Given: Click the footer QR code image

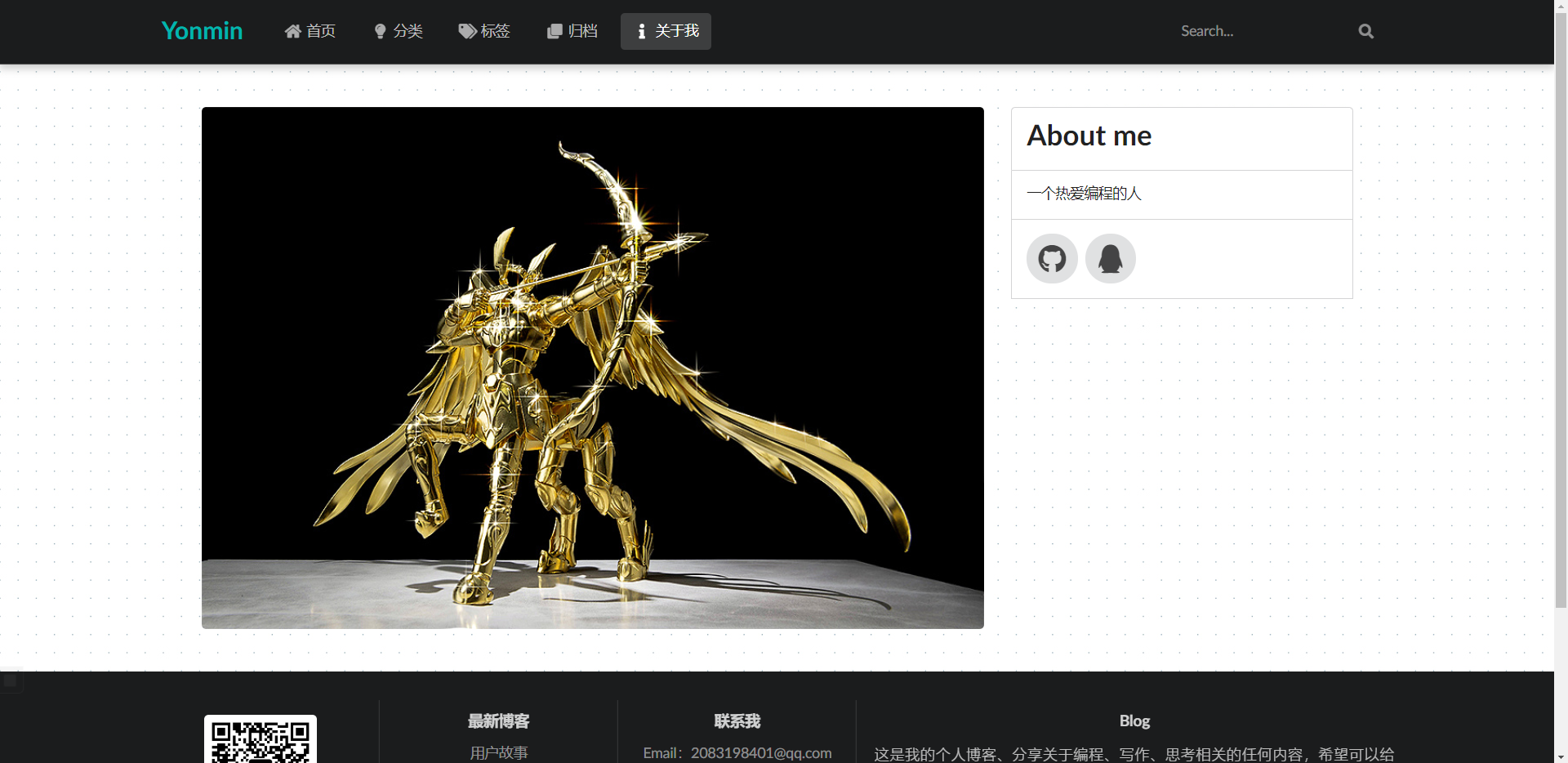Looking at the screenshot, I should (261, 739).
